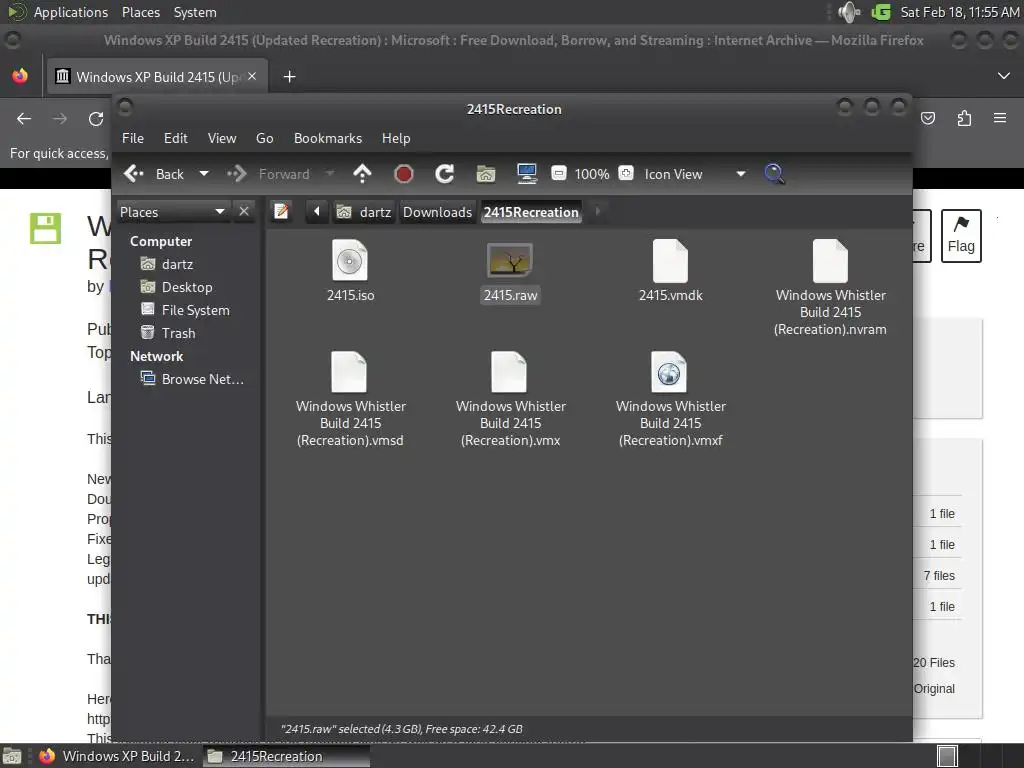Viewport: 1024px width, 768px height.
Task: Toggle the location edit pencil button
Action: 281,212
